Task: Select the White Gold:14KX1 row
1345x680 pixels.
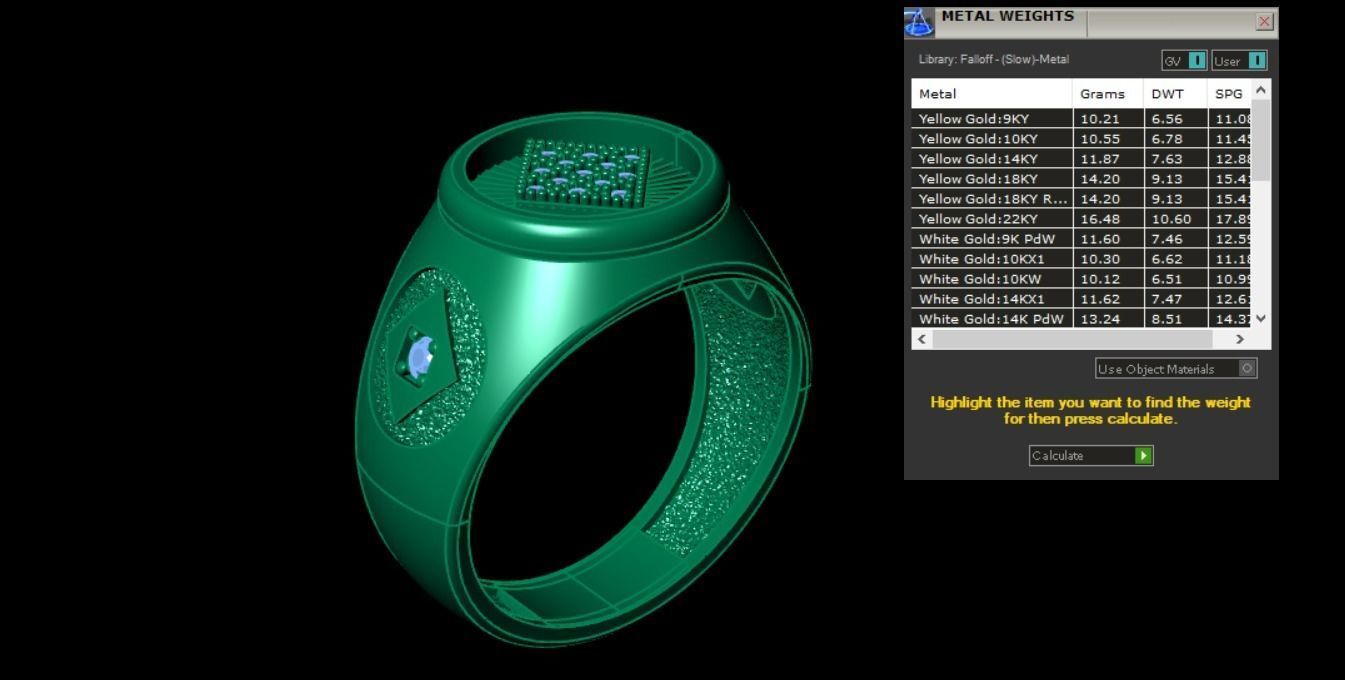Action: [1081, 299]
